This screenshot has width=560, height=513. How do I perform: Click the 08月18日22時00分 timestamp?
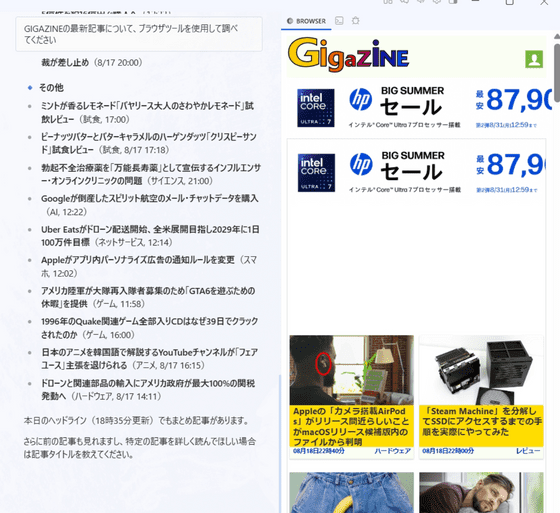448,451
